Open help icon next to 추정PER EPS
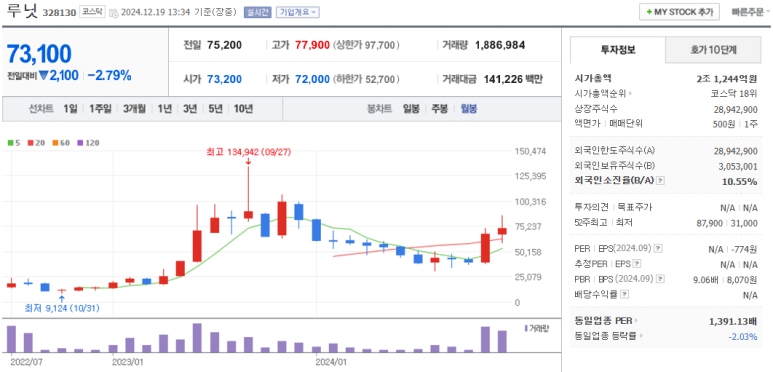This screenshot has height=372, width=773. [x=637, y=264]
